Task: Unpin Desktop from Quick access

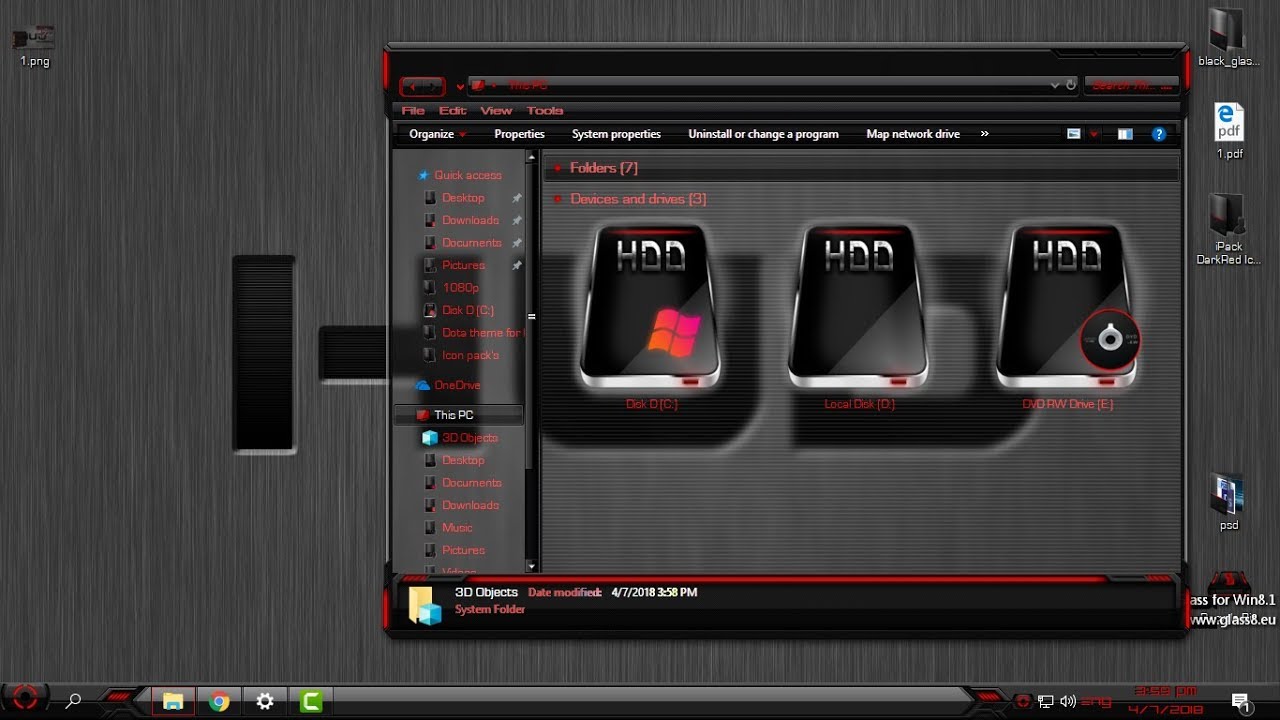Action: click(x=517, y=198)
